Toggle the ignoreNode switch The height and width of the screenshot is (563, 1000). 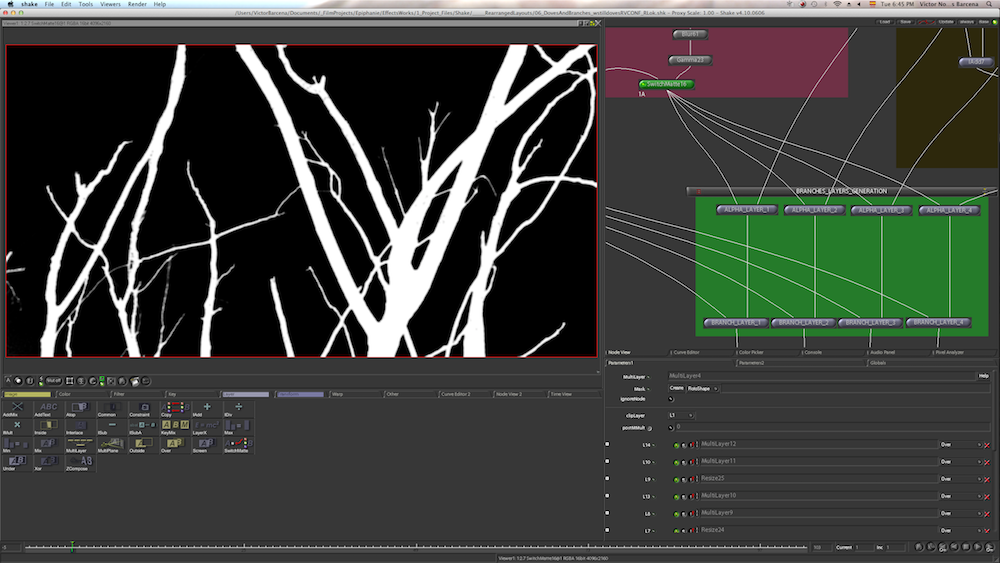click(670, 399)
